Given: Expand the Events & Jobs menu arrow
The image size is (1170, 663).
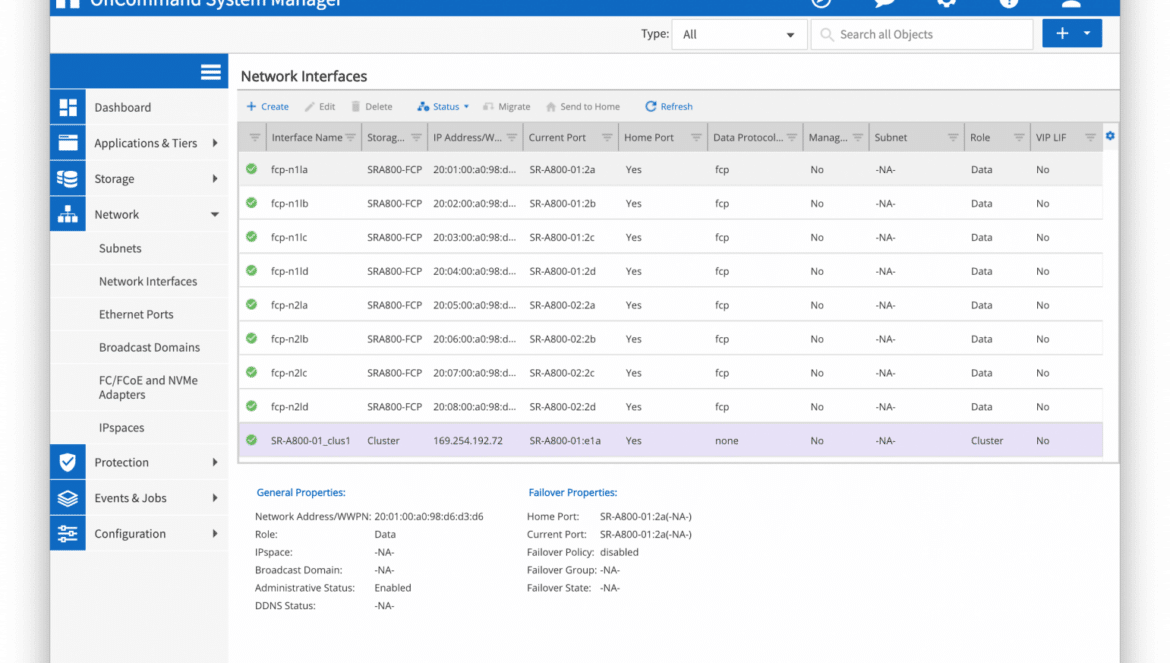Looking at the screenshot, I should (215, 498).
